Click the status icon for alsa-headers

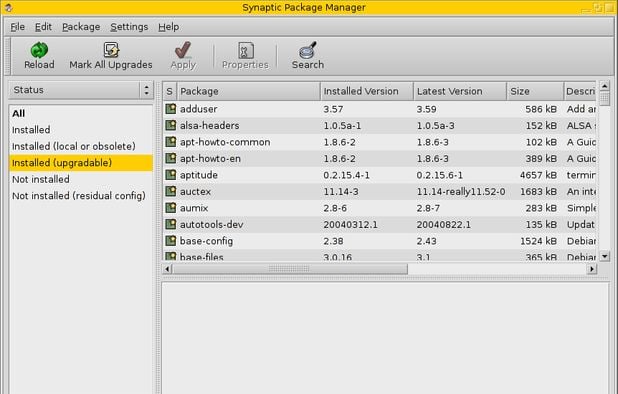click(170, 125)
